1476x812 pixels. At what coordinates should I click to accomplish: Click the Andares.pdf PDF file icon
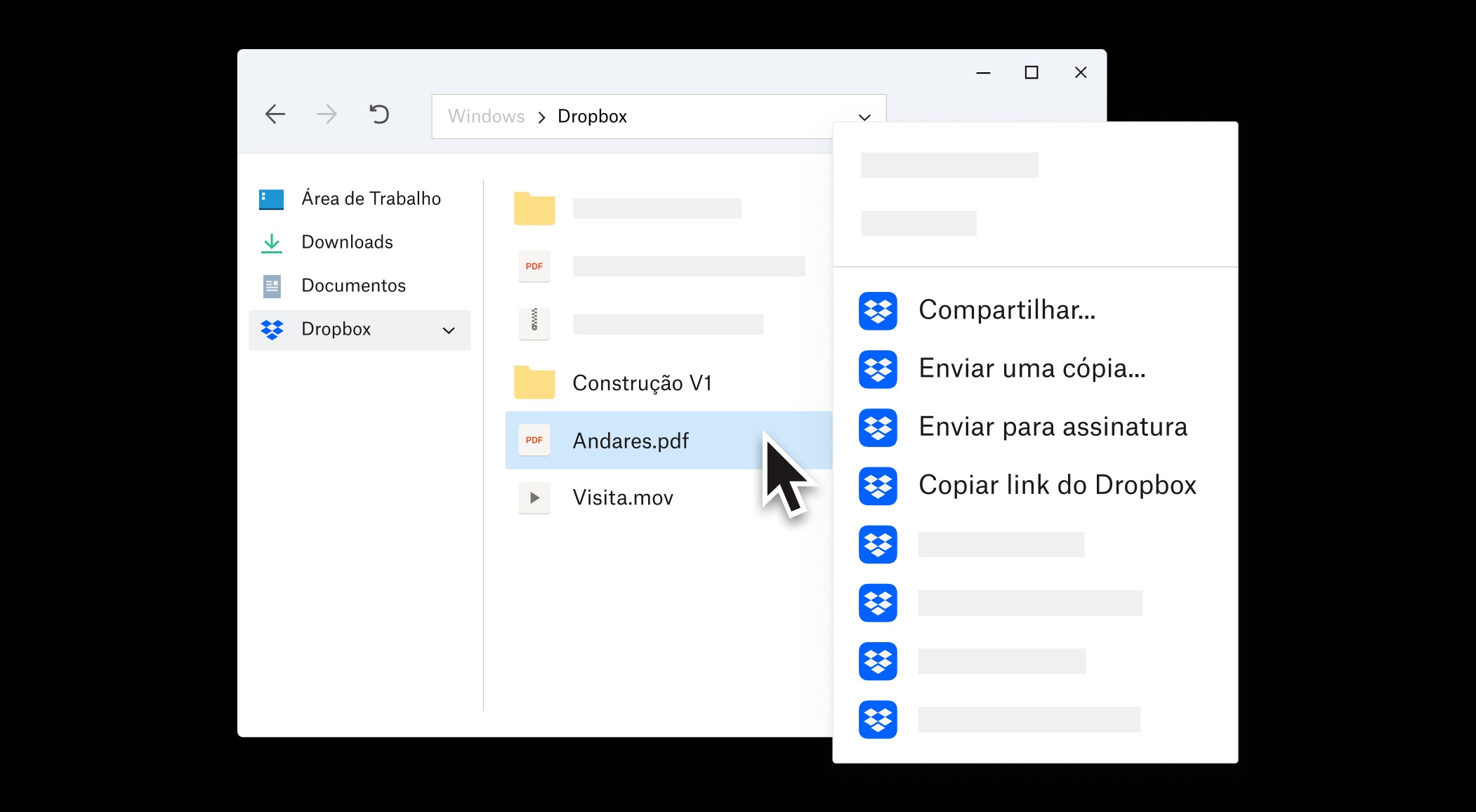pyautogui.click(x=534, y=440)
